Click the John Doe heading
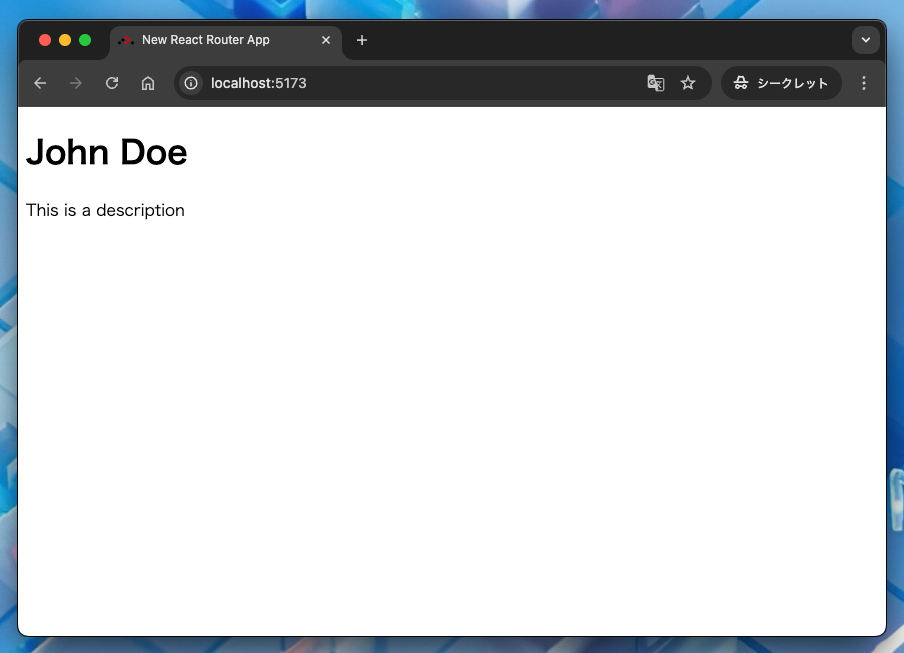This screenshot has height=653, width=904. 107,152
